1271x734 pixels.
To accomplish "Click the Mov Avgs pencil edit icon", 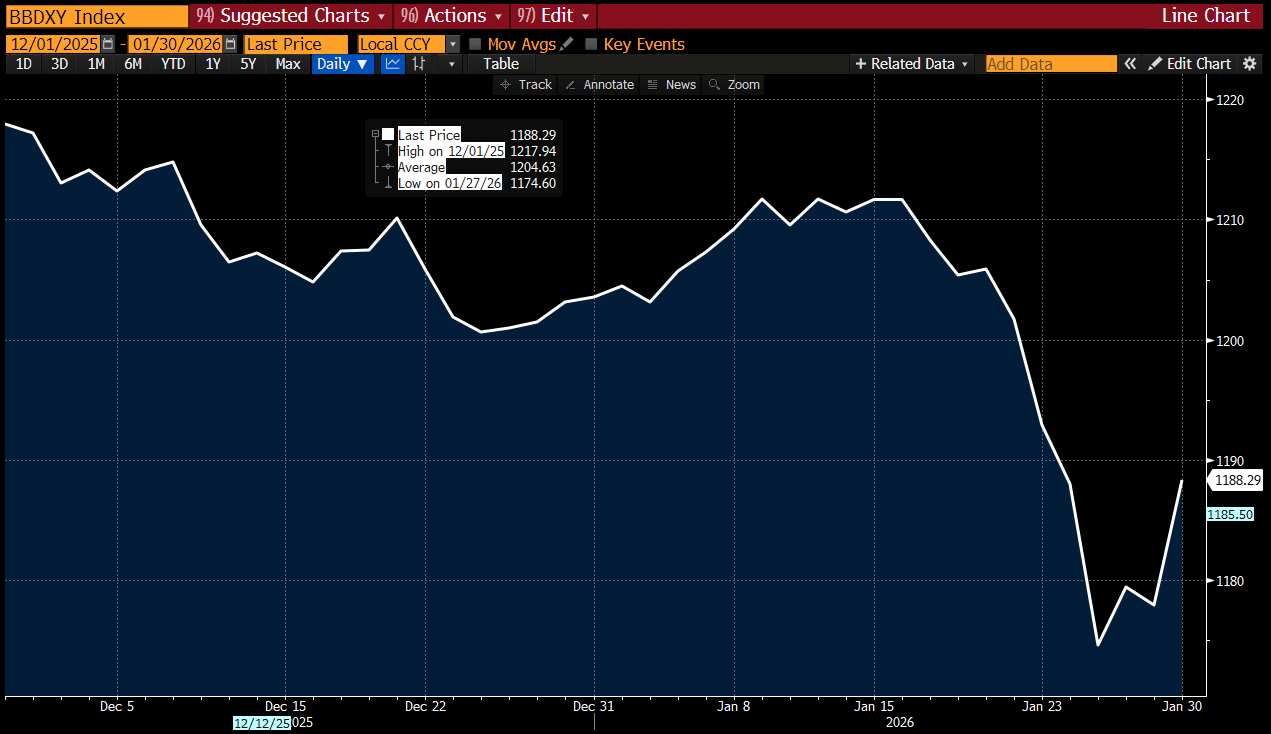I will pos(567,44).
